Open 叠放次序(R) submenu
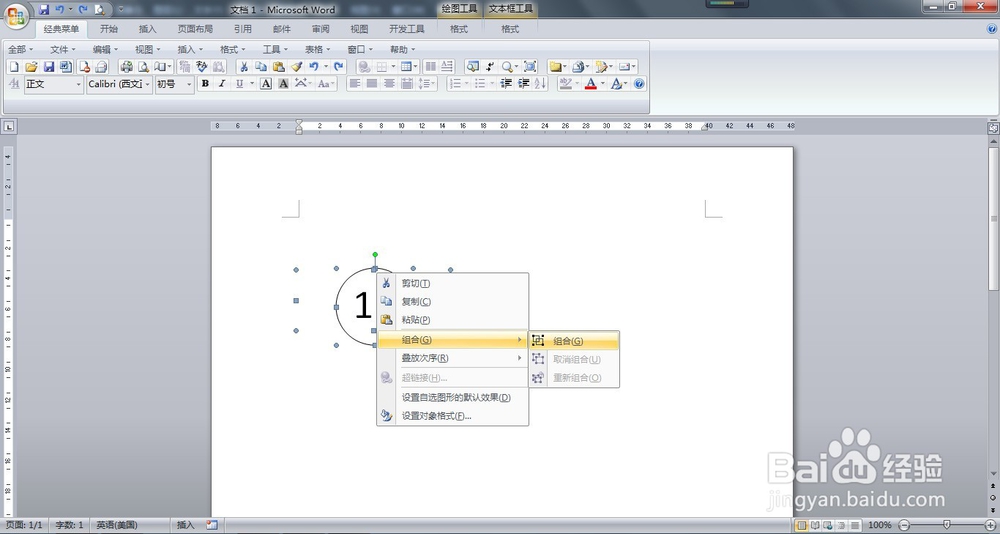The width and height of the screenshot is (1000, 534). [x=452, y=358]
